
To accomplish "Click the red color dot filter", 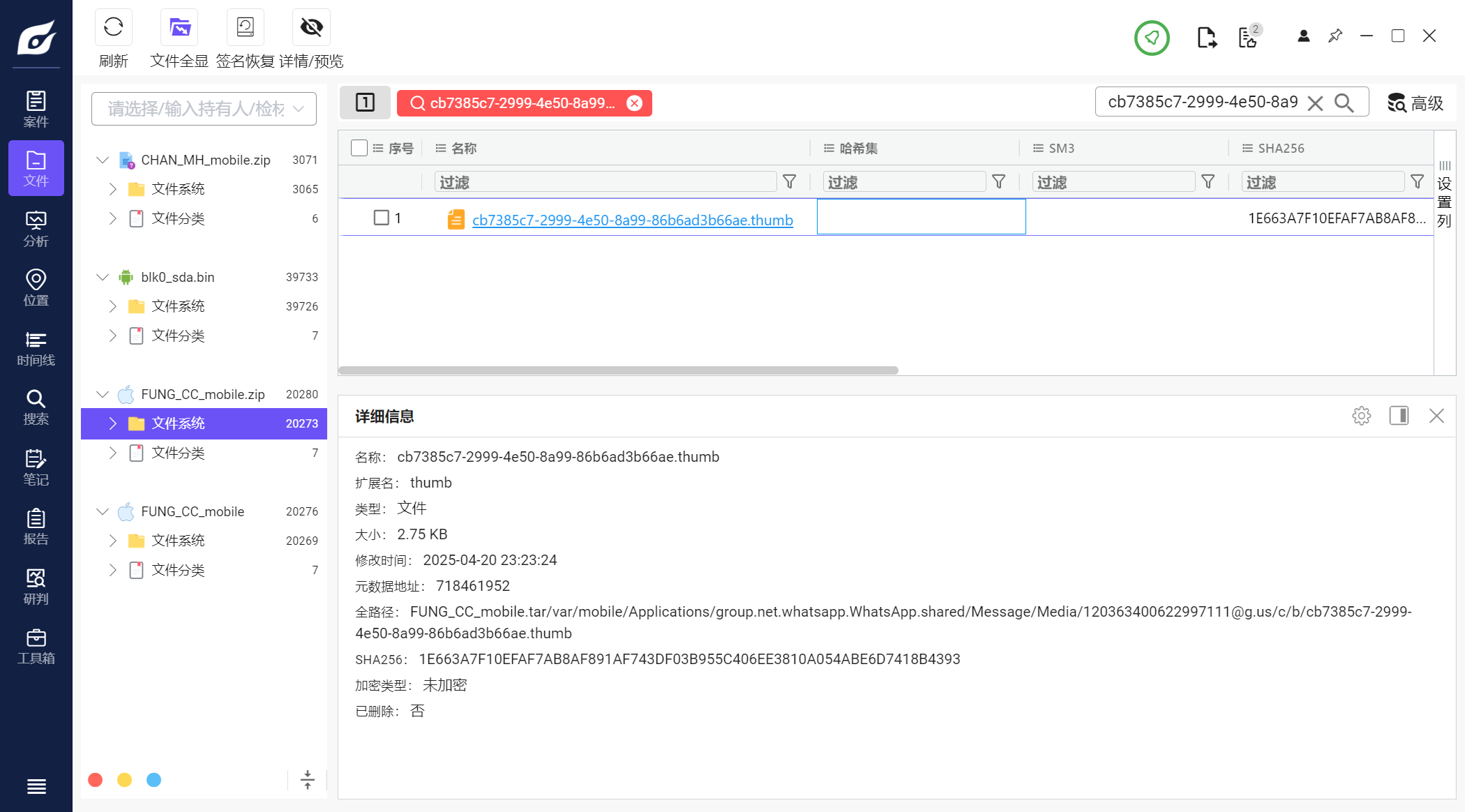I will [x=96, y=780].
